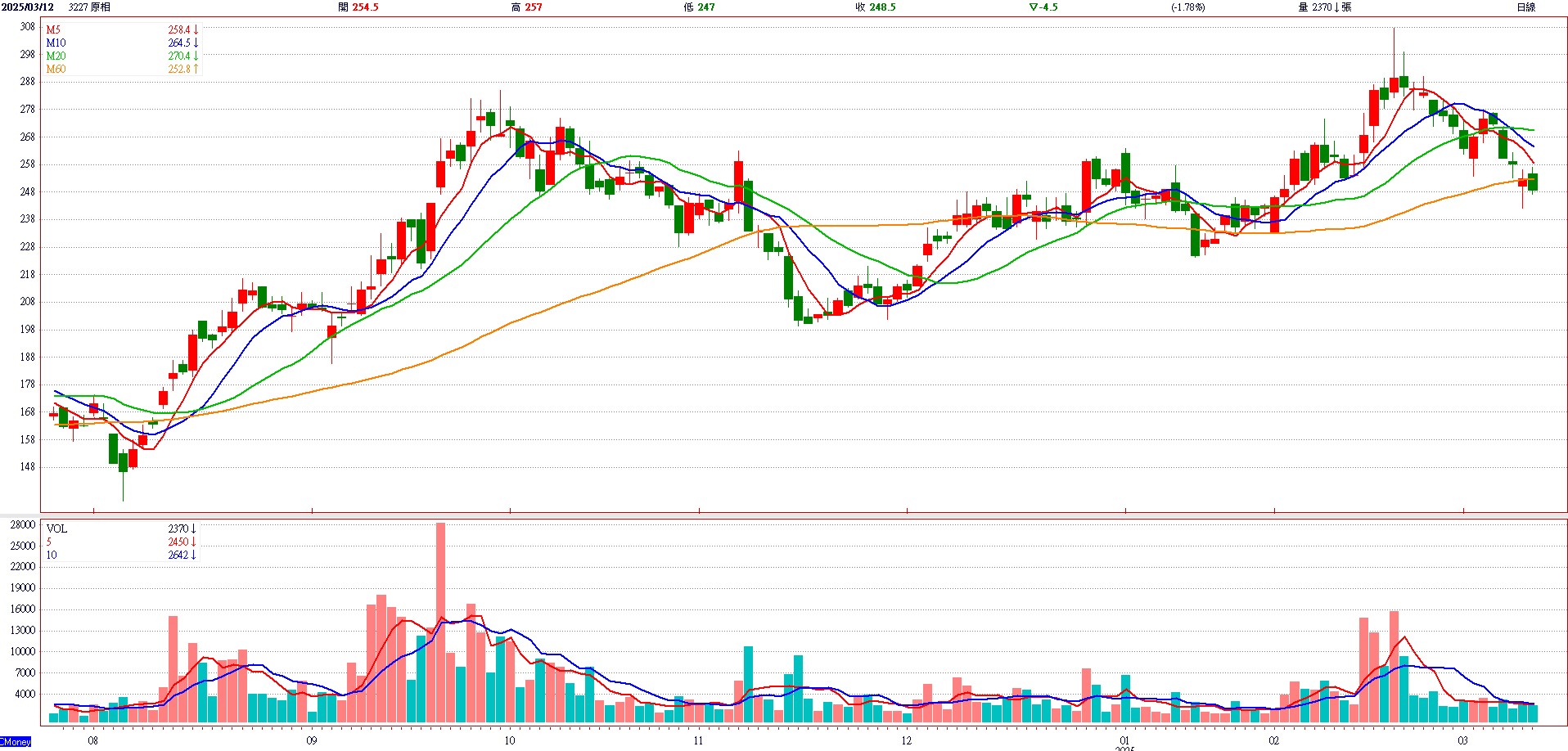Click the 10 month marker on time axis
Image resolution: width=1568 pixels, height=751 pixels.
[x=510, y=740]
